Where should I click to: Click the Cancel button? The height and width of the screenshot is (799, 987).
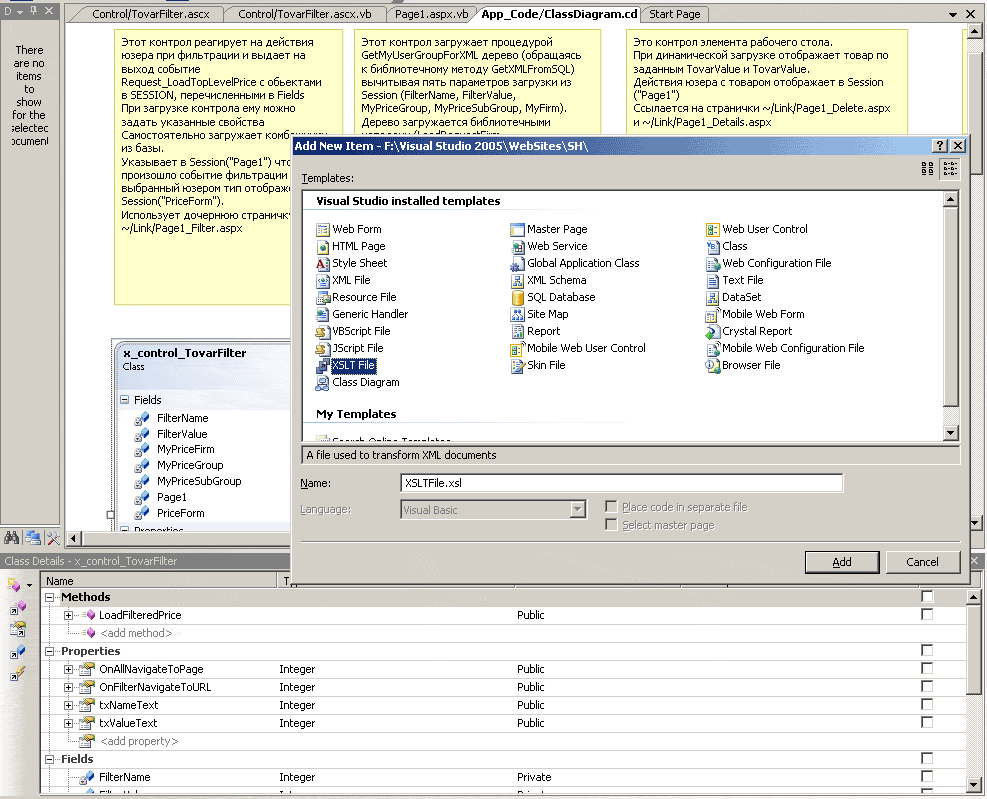click(x=922, y=562)
